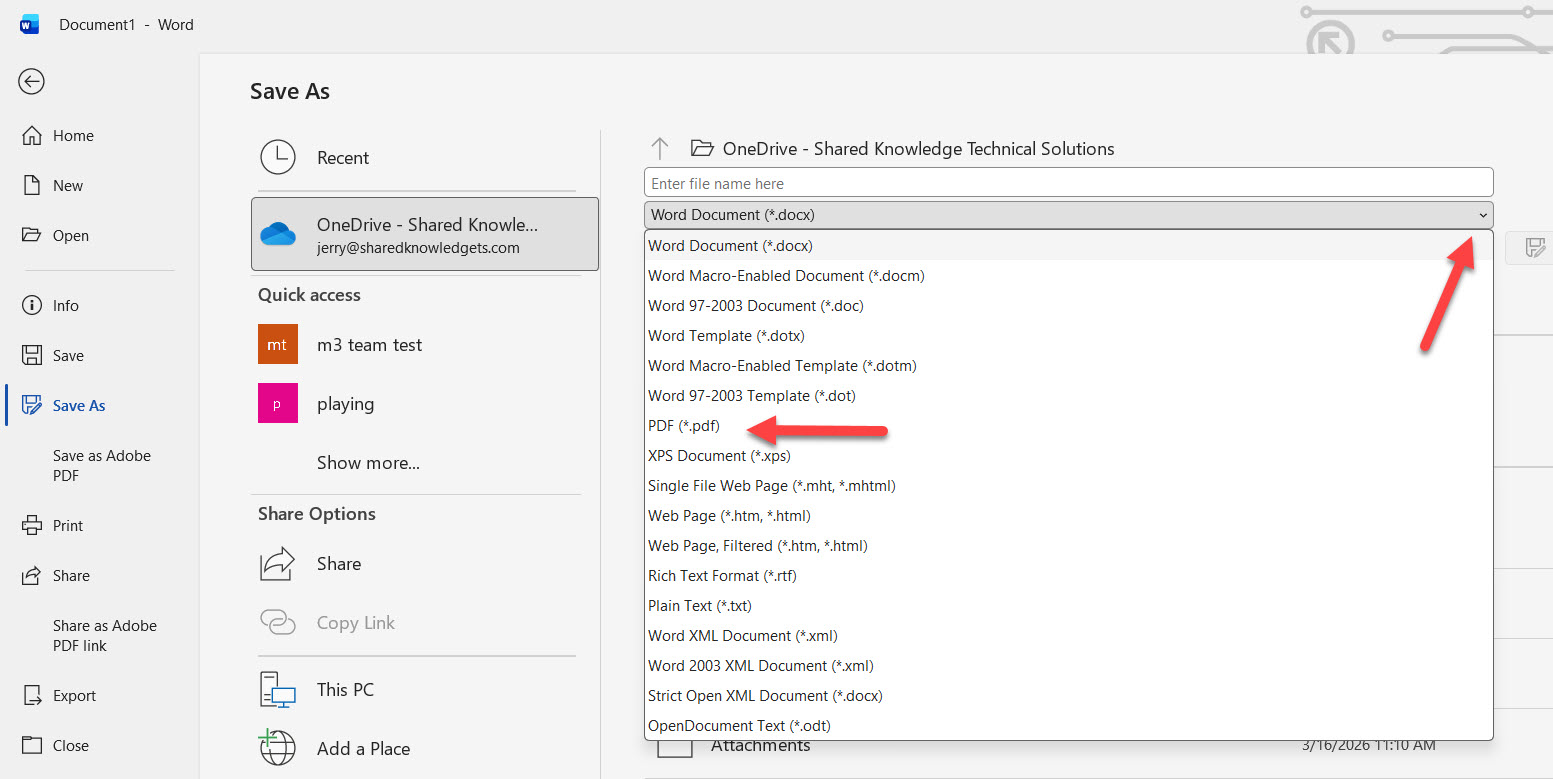Choose Word Macro-Enabled Template (*.dotm)
Screen dimensions: 1553x779
coord(1068,366)
